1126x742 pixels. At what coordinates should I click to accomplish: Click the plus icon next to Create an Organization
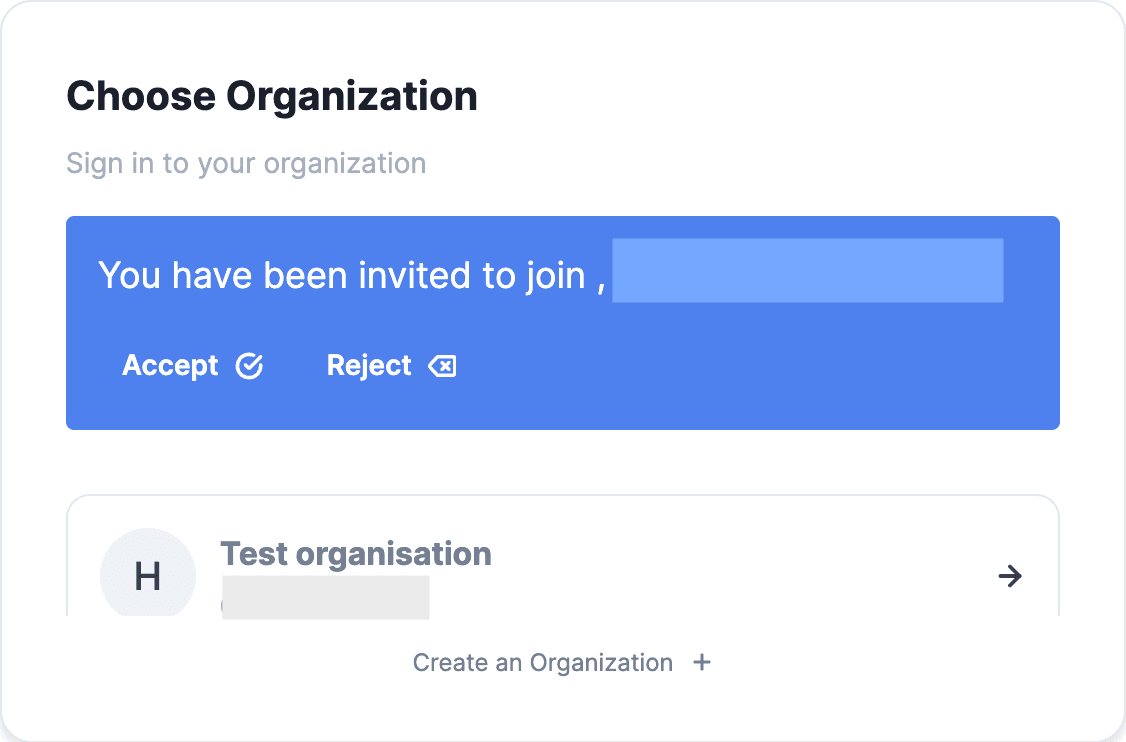click(702, 662)
